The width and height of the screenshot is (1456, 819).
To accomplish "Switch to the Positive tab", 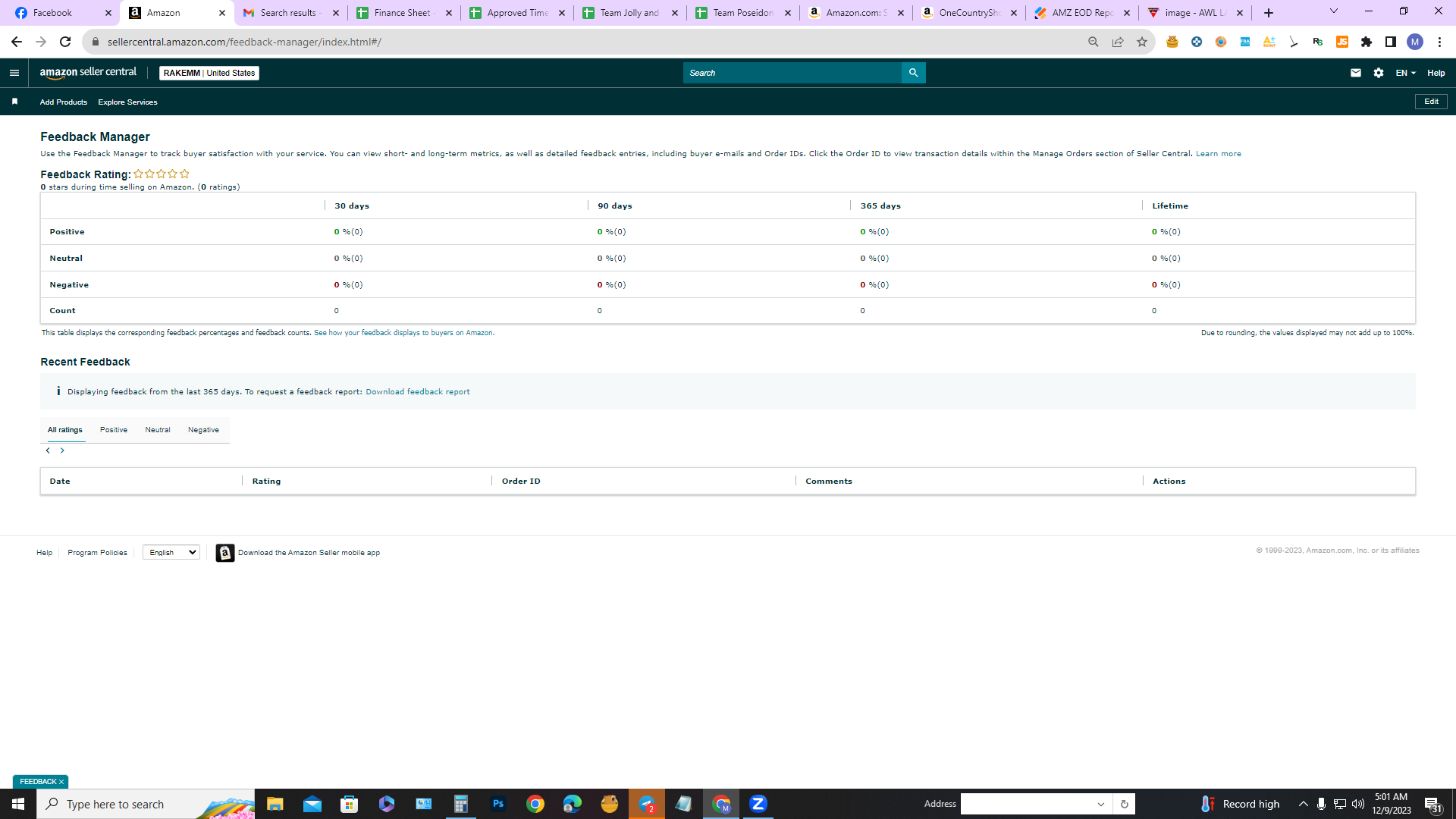I will tap(114, 430).
